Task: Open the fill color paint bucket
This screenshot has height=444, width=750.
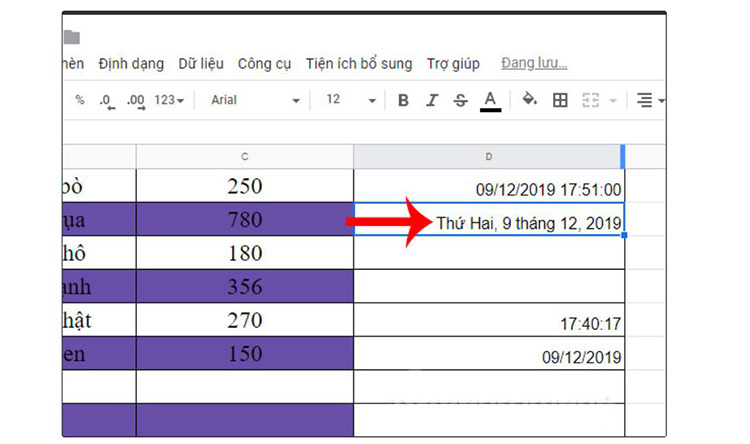Action: [529, 100]
